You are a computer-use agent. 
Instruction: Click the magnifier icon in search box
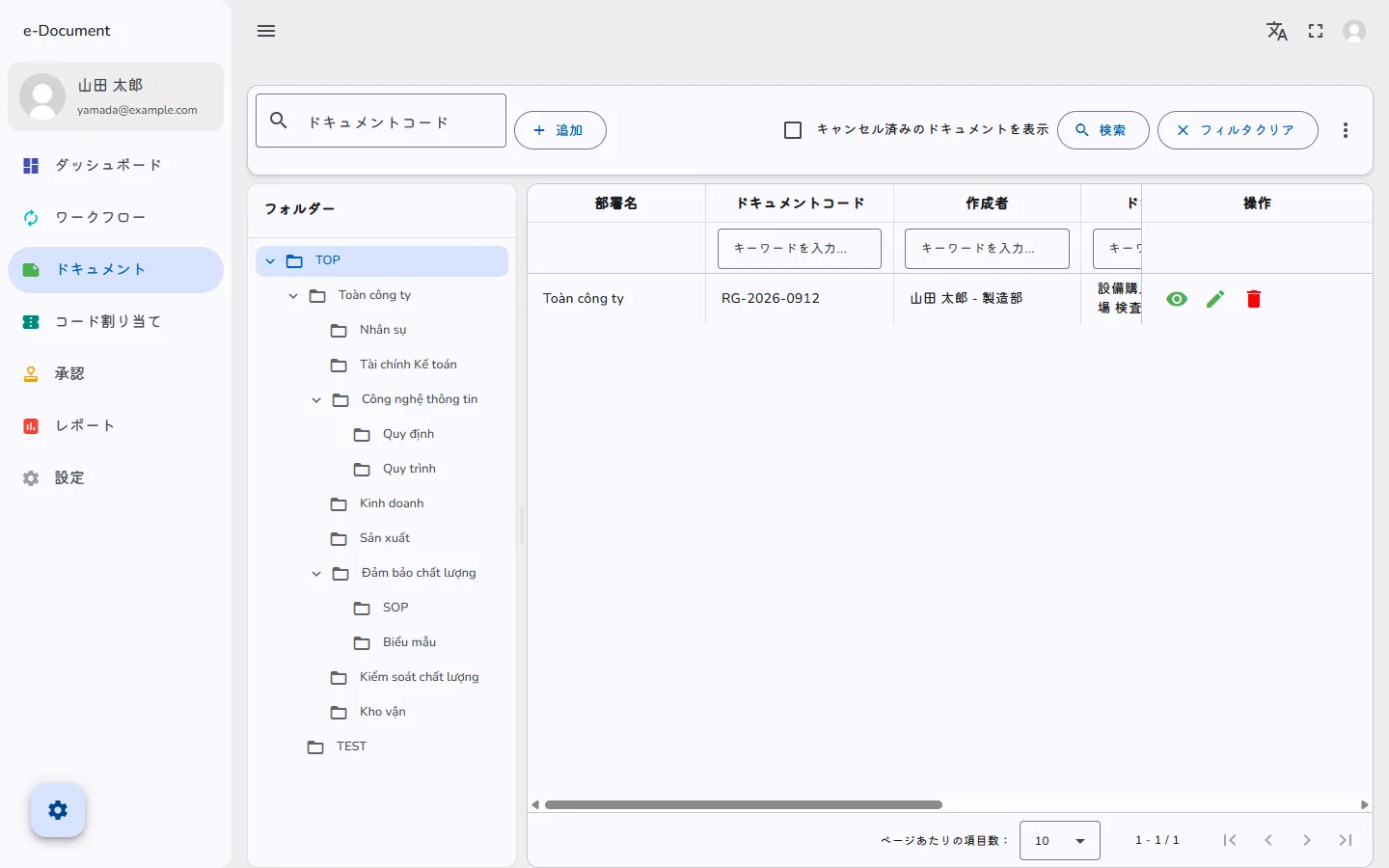[x=279, y=121]
